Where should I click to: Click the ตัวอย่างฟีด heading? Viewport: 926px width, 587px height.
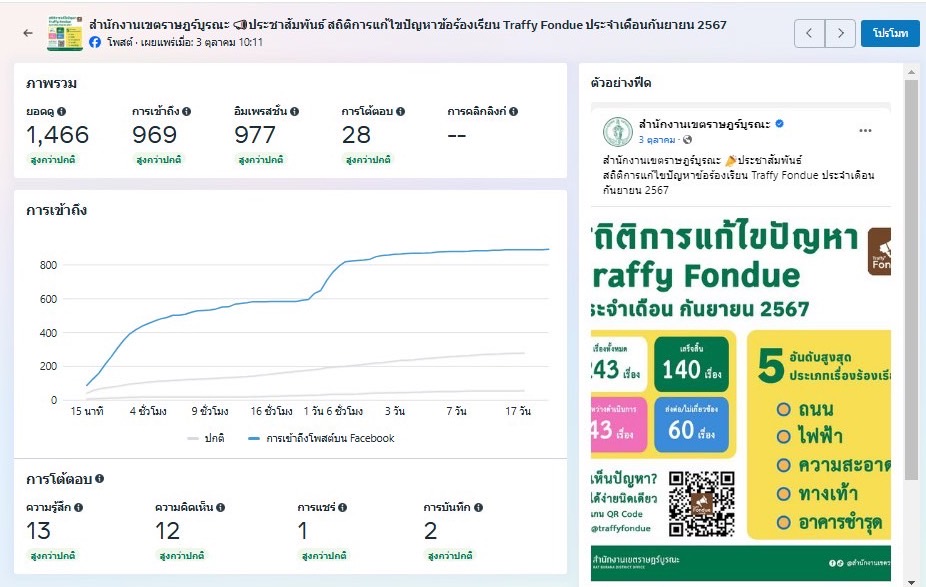point(621,83)
